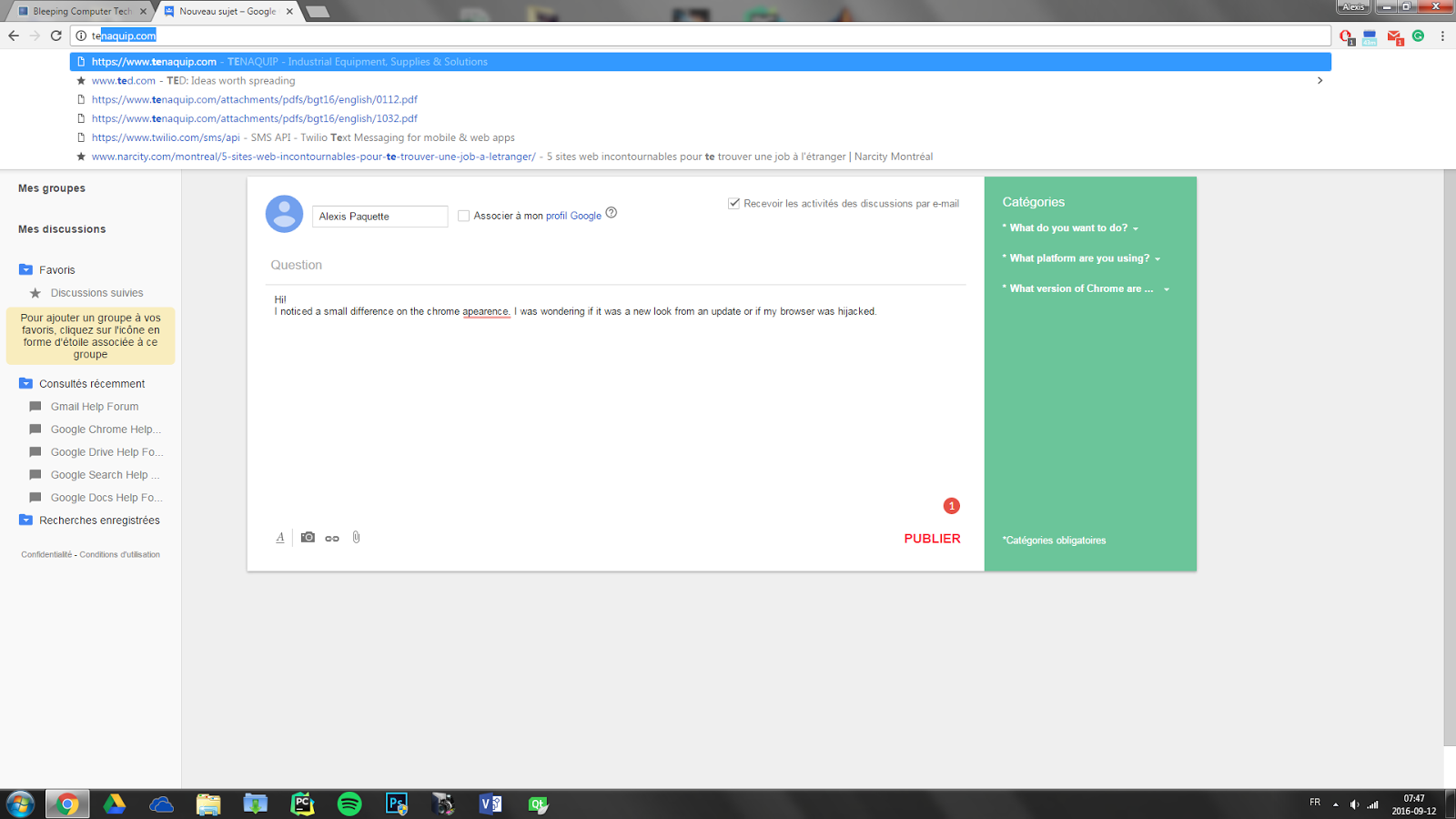Open the 'profil Google' link

point(573,216)
